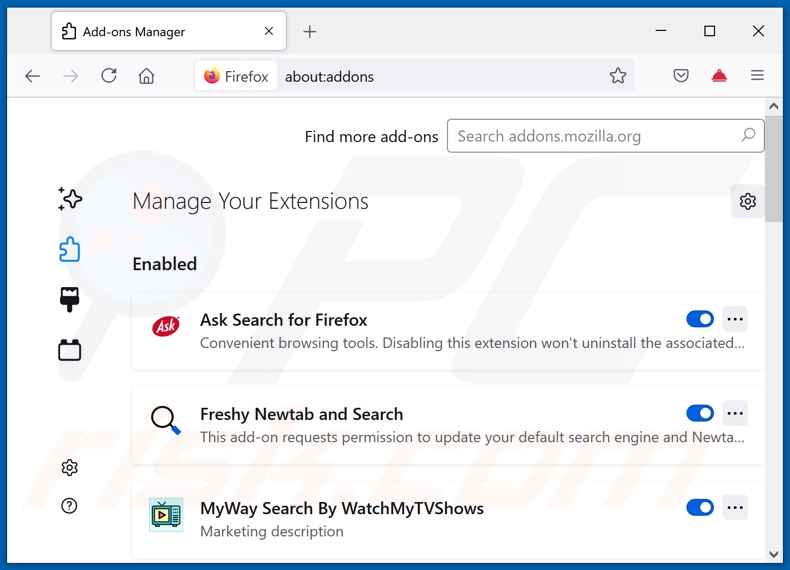Bookmark this page with the star
Image resolution: width=790 pixels, height=570 pixels.
(618, 76)
